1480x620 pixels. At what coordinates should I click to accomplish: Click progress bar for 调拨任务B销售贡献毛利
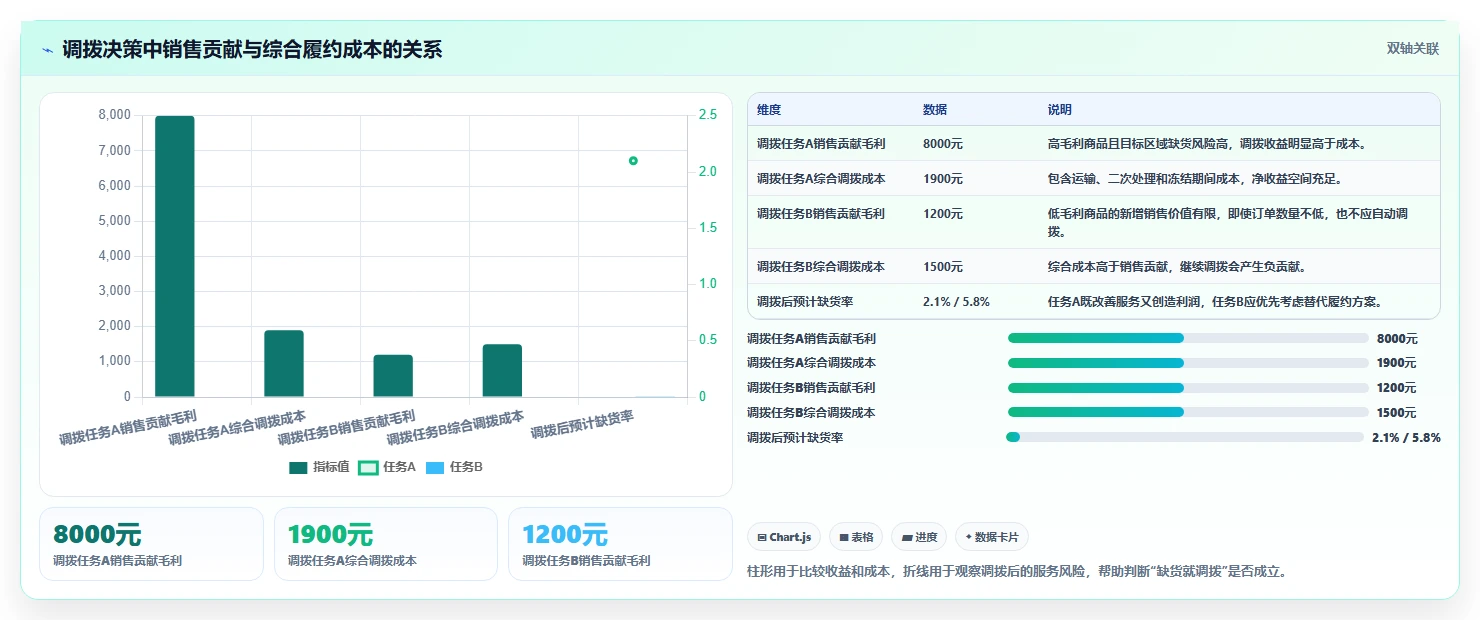click(1188, 388)
